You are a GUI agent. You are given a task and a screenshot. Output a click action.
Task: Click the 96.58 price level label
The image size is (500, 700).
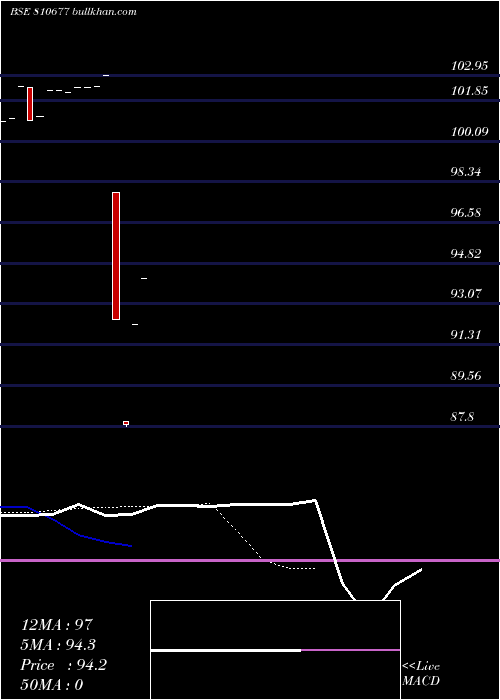point(466,213)
